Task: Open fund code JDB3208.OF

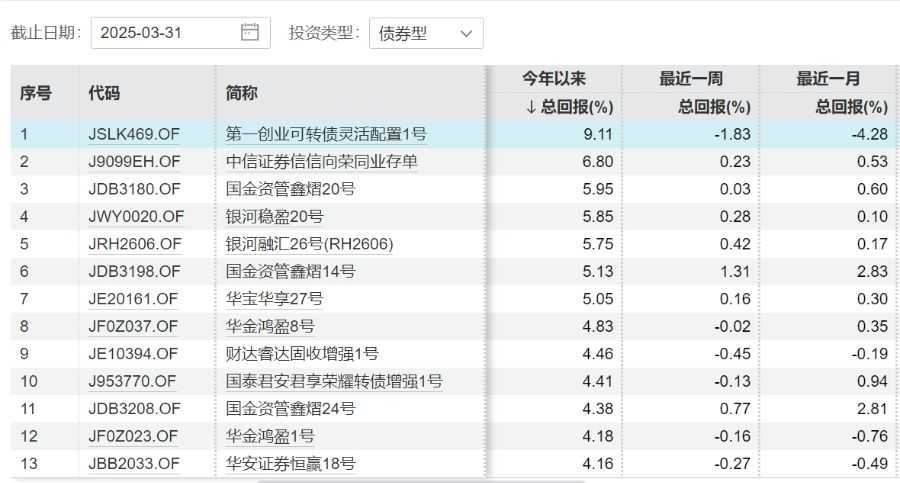Action: coord(134,409)
